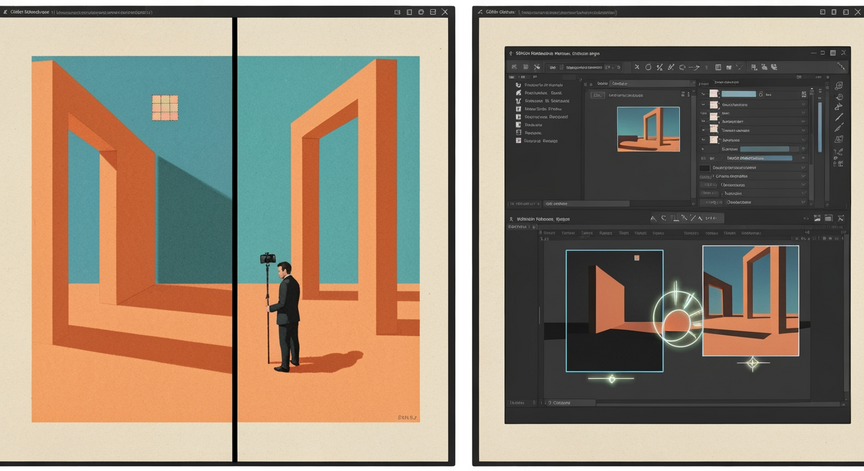Click the X-shaped cut icon in editor toolbar

[x=637, y=67]
